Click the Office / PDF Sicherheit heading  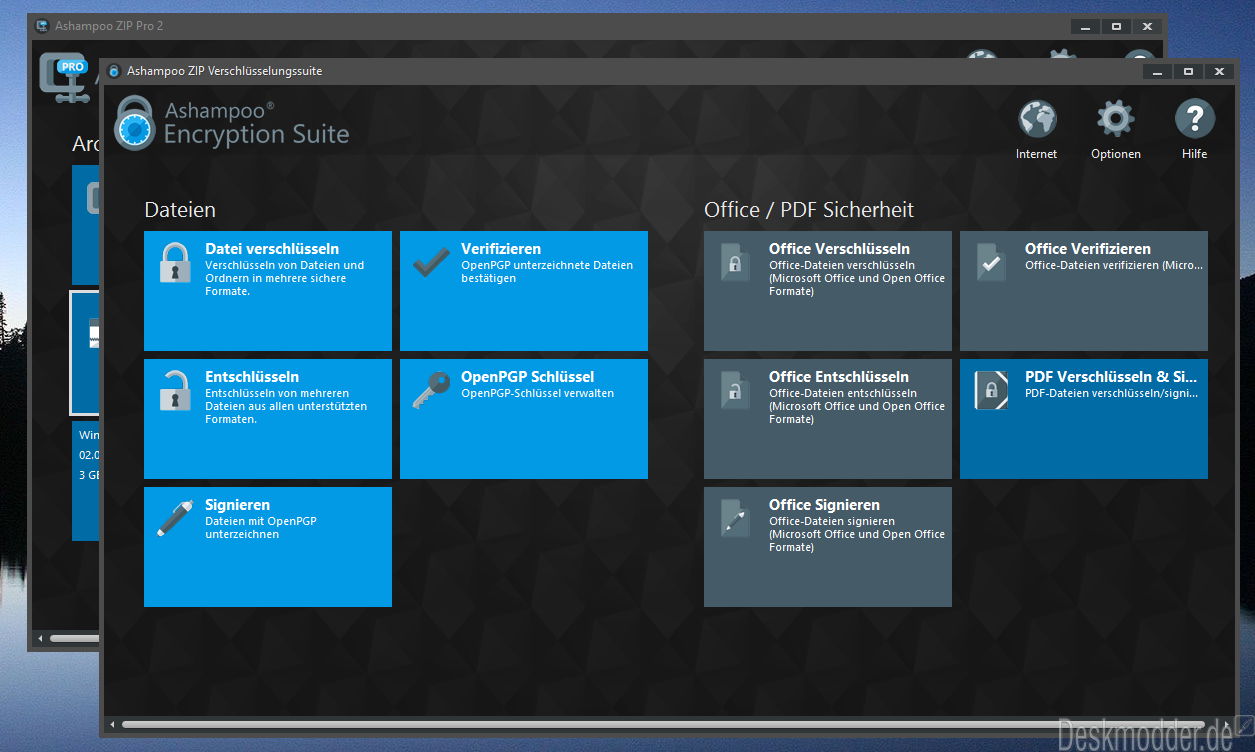(x=809, y=210)
